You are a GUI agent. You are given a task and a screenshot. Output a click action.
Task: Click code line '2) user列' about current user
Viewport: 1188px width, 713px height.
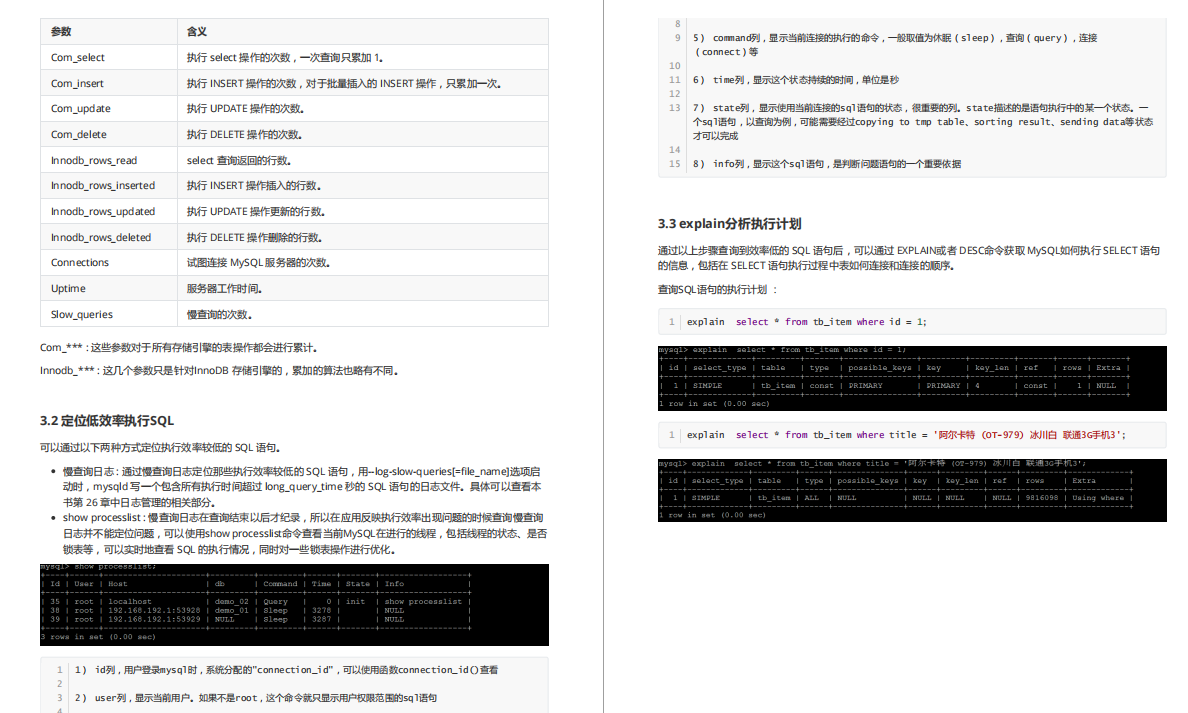click(255, 697)
